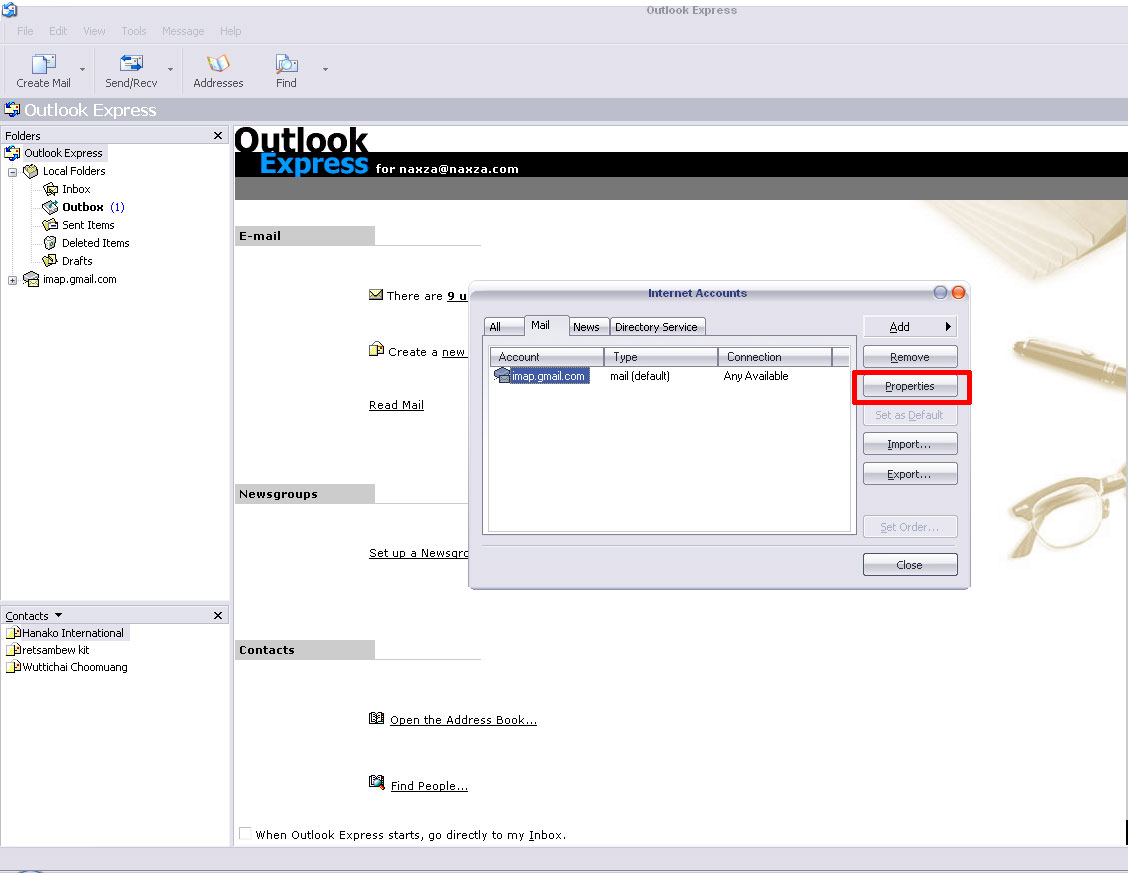Image resolution: width=1128 pixels, height=873 pixels.
Task: Click the Create Mail toolbar icon
Action: click(x=44, y=64)
